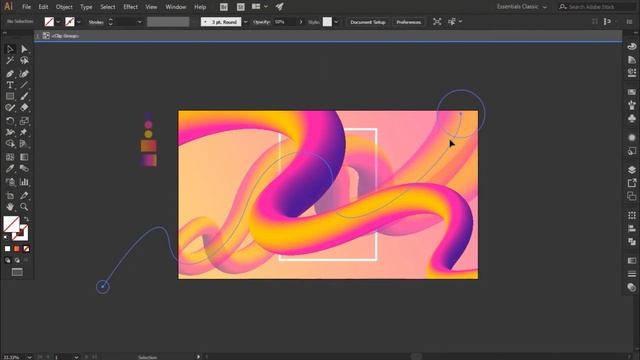Click the GPU performance rocket icon
Image resolution: width=640 pixels, height=360 pixels.
[x=280, y=7]
